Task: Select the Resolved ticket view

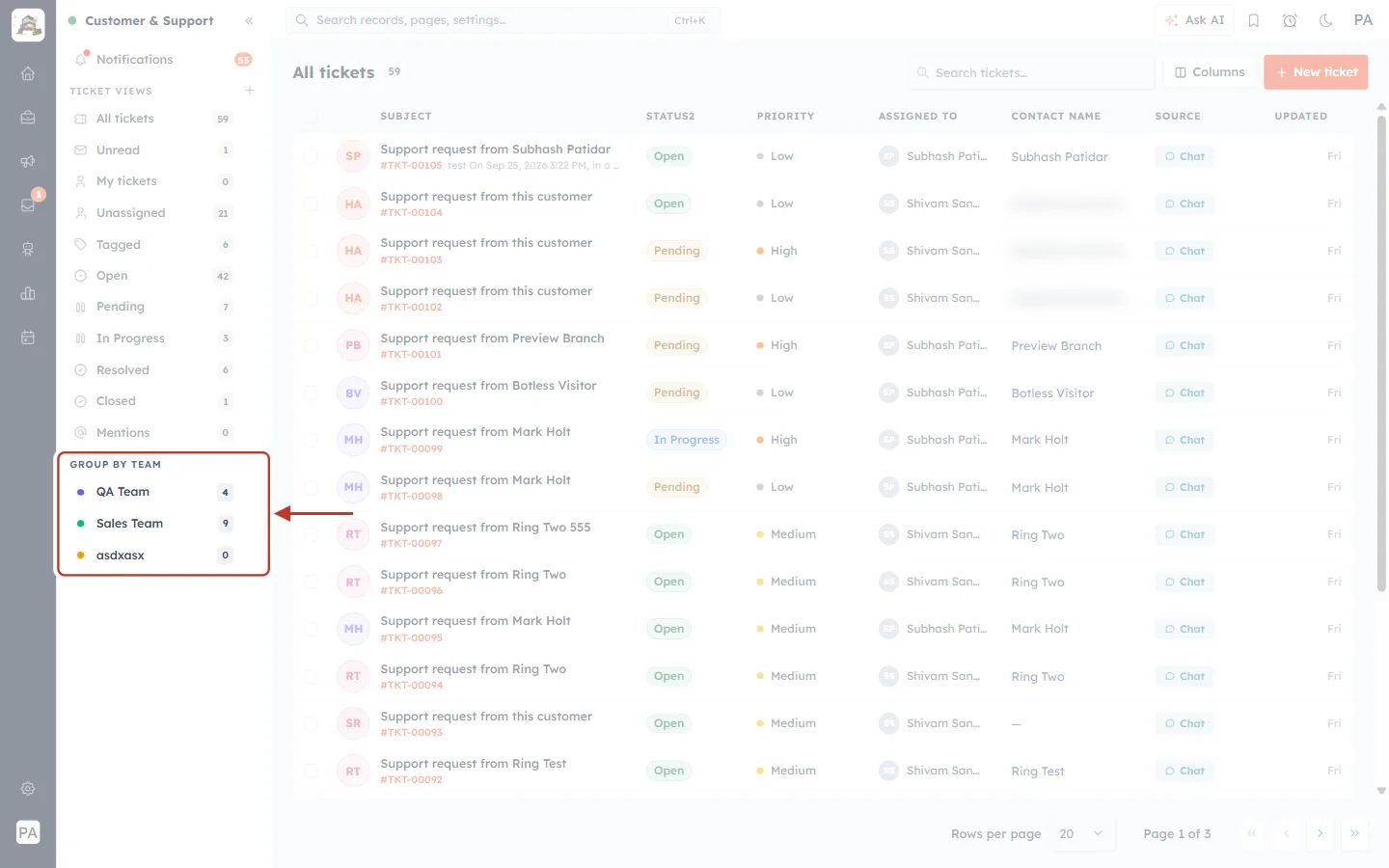Action: pos(154,370)
